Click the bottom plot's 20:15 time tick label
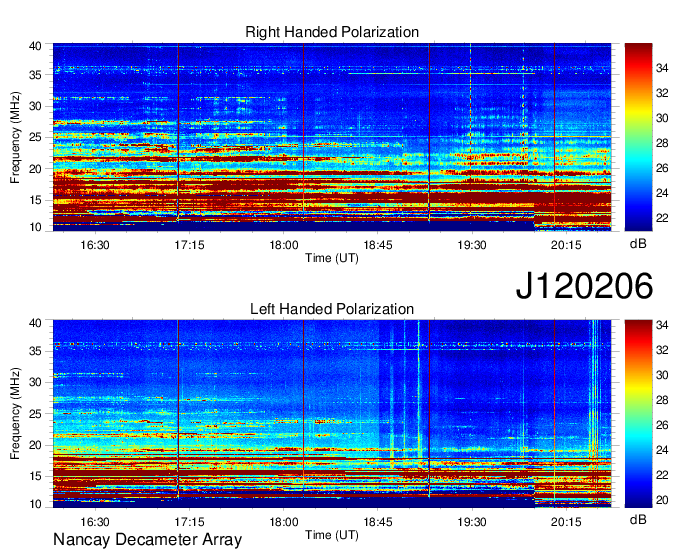680x552 pixels. 566,522
